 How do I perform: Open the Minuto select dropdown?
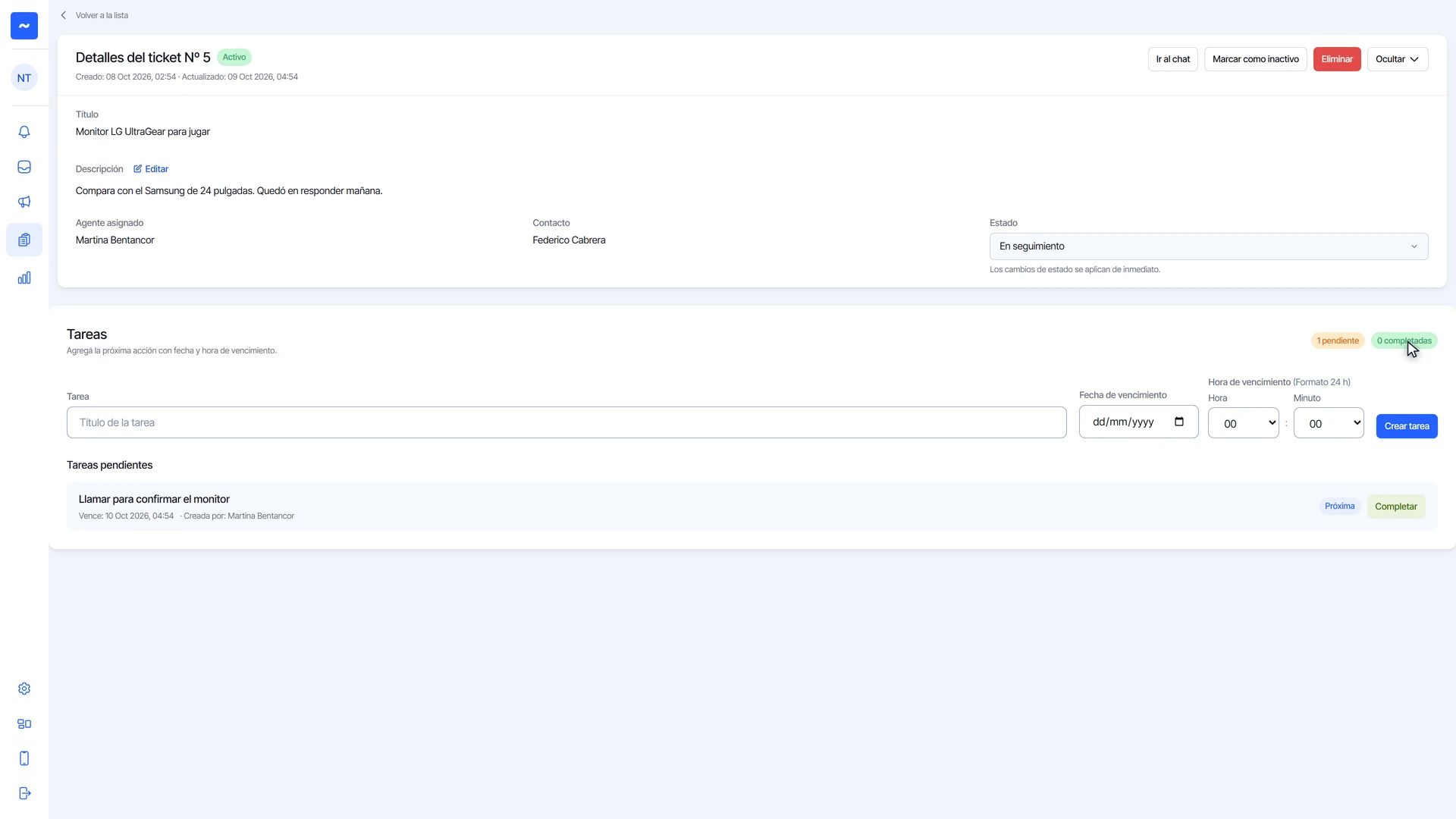click(x=1329, y=423)
